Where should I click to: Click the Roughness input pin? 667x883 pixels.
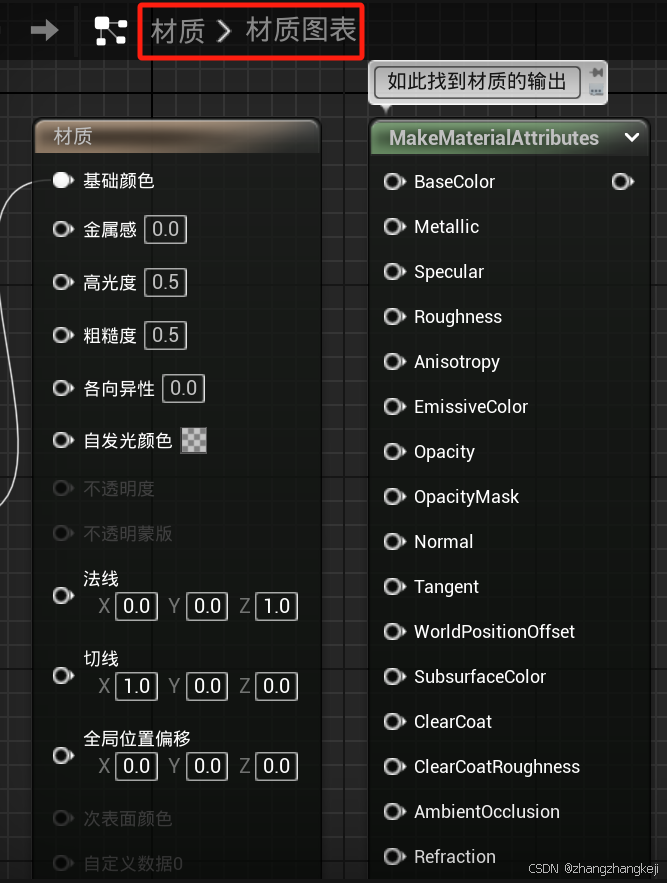394,317
